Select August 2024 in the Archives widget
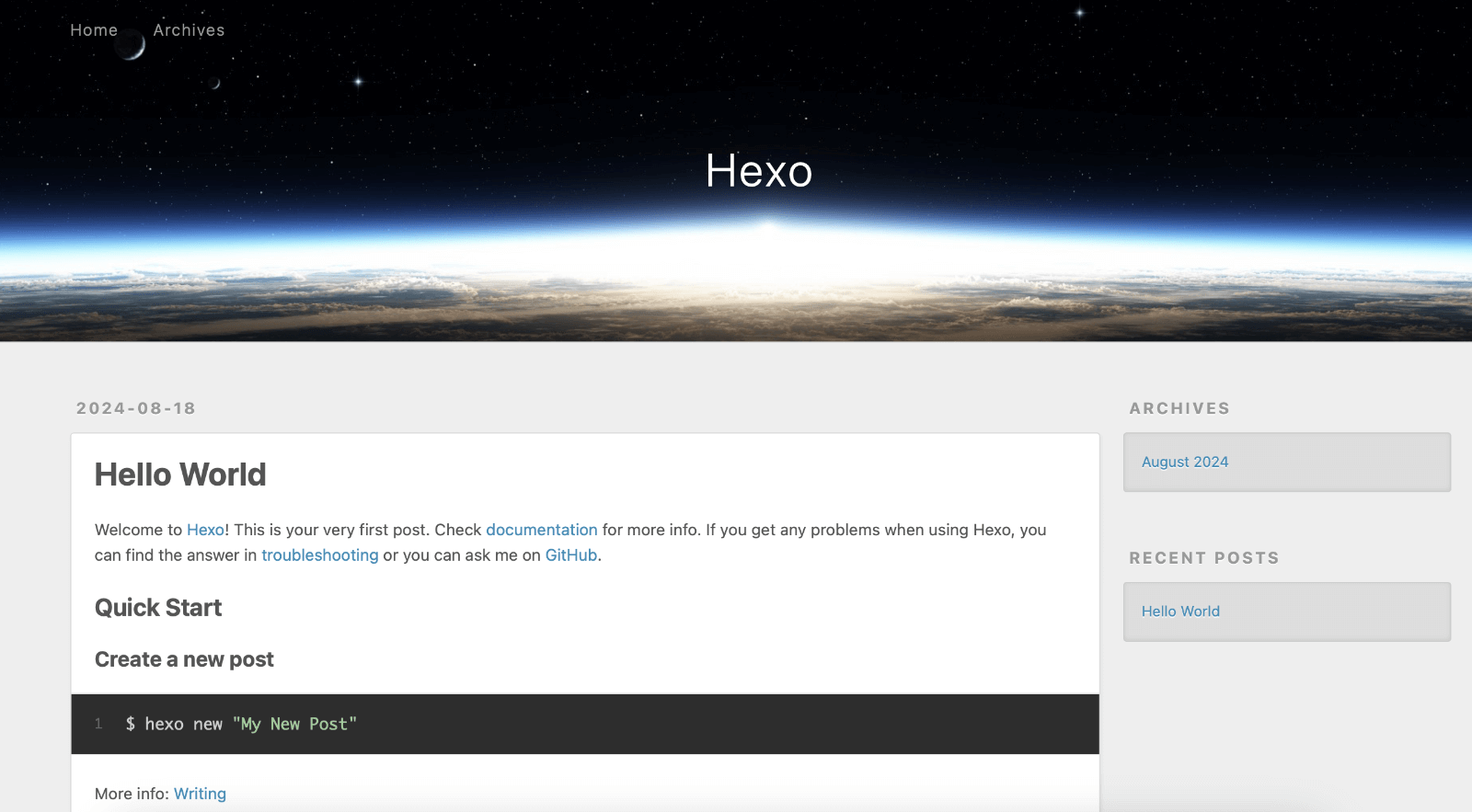This screenshot has height=812, width=1472. point(1184,462)
